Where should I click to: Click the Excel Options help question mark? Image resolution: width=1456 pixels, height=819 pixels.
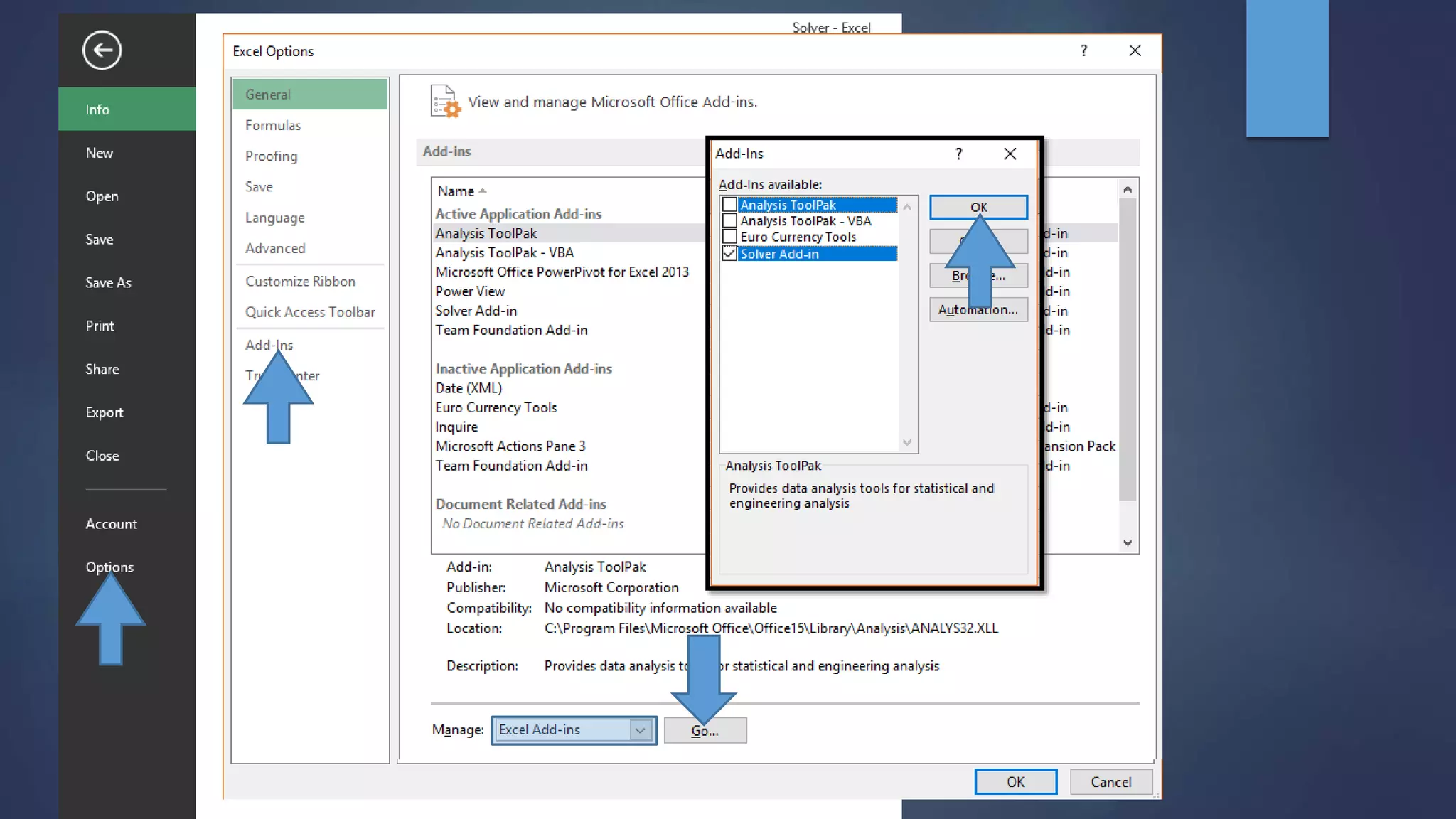pos(1083,50)
